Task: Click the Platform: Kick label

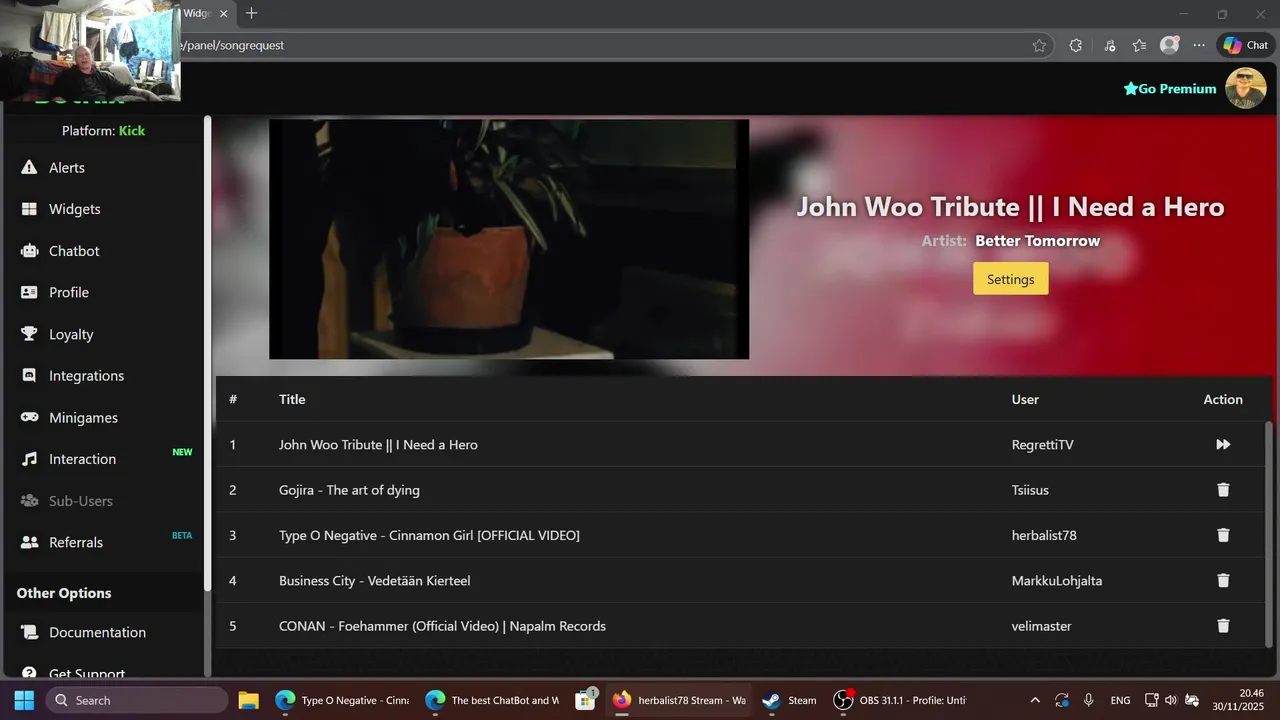Action: point(103,131)
